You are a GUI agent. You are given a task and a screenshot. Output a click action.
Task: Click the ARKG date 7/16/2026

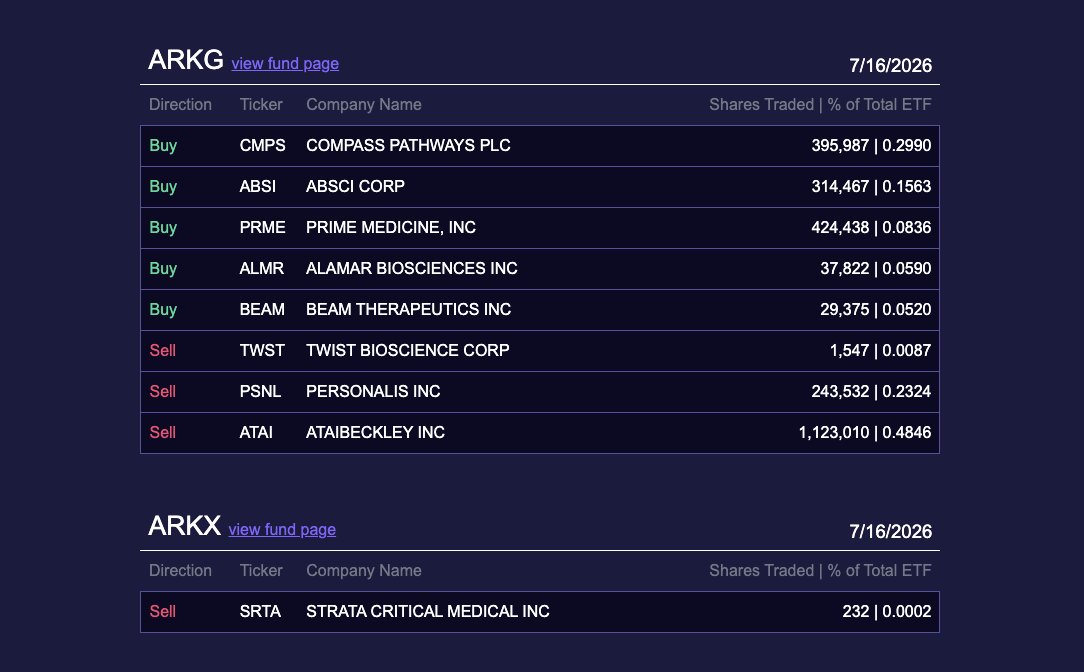coord(890,66)
